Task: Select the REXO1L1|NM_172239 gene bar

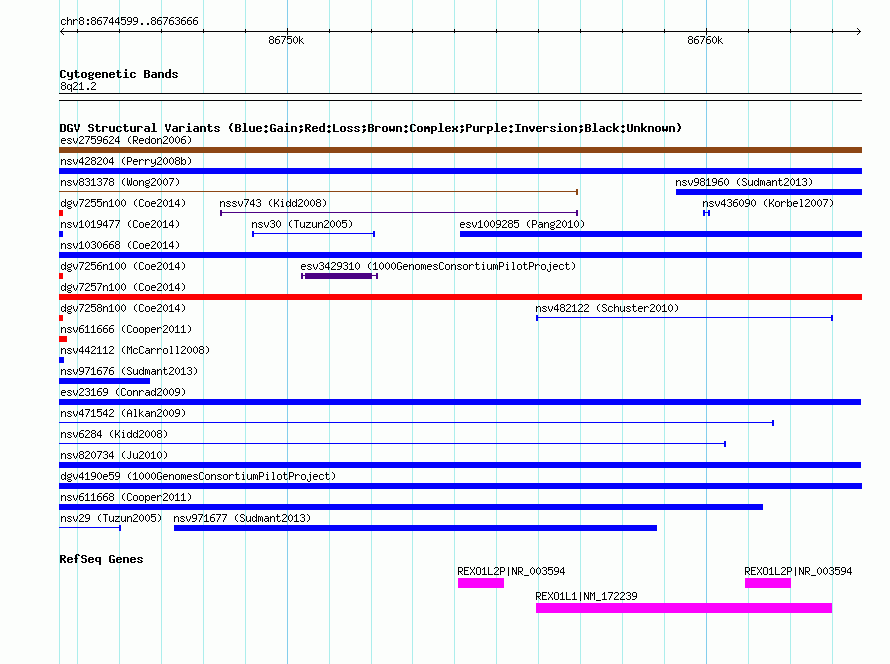Action: (x=684, y=608)
